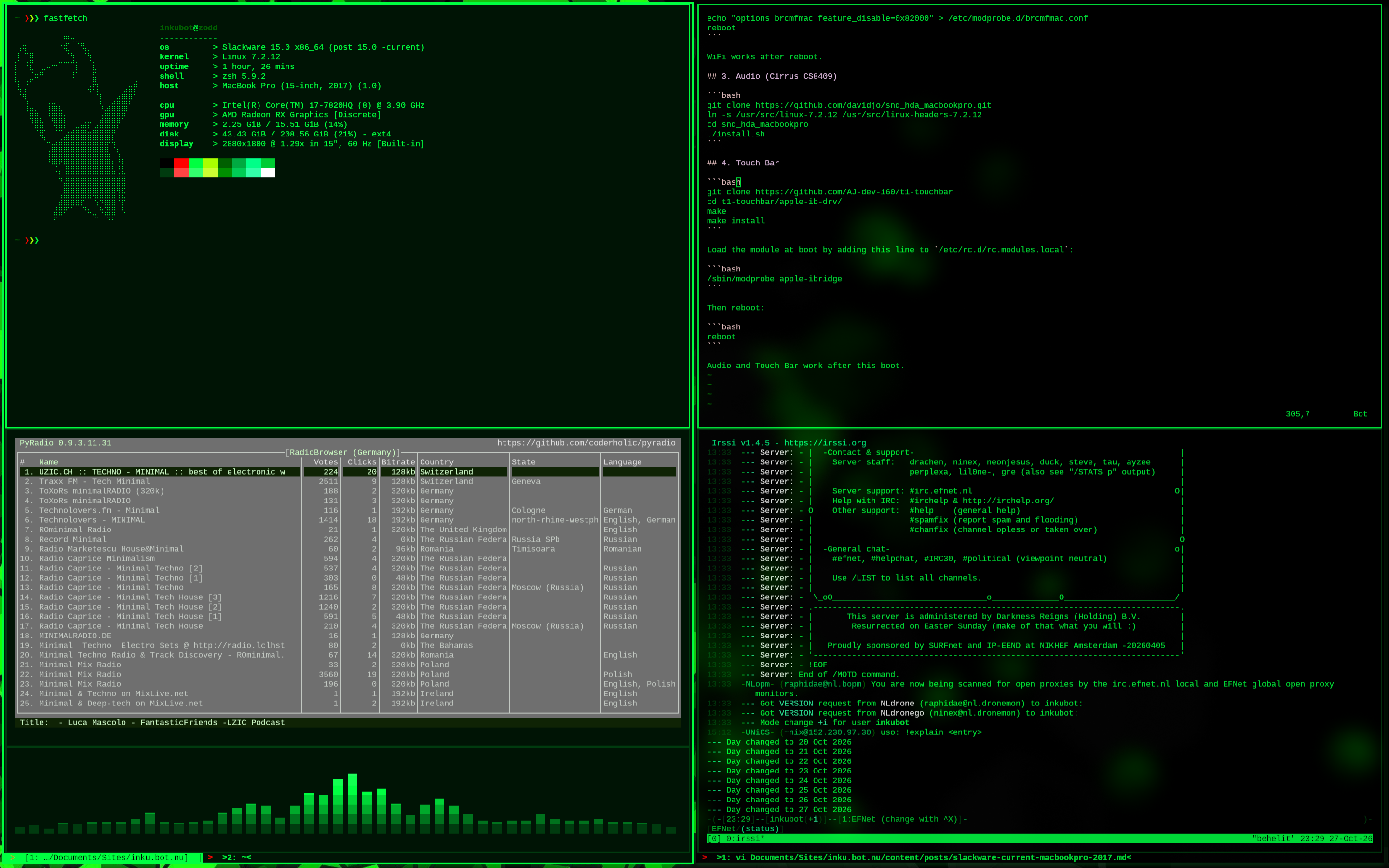This screenshot has width=1389, height=868.
Task: Click the red color block in fastfetch palette
Action: coord(181,163)
